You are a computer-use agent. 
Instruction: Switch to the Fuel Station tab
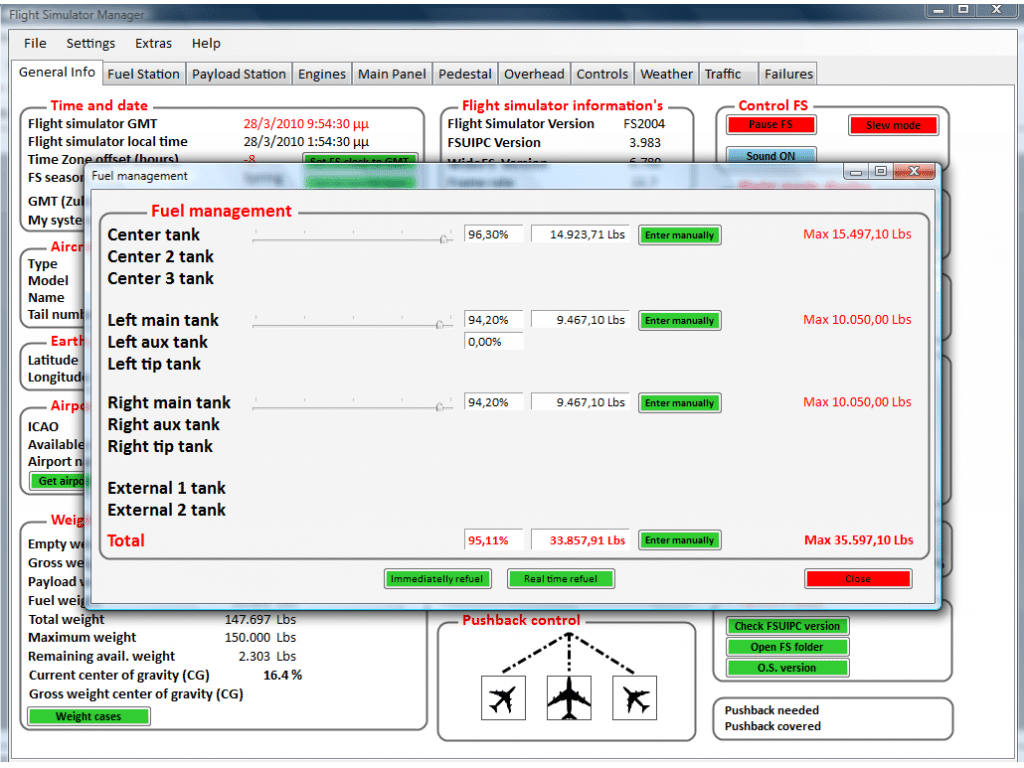tap(144, 74)
